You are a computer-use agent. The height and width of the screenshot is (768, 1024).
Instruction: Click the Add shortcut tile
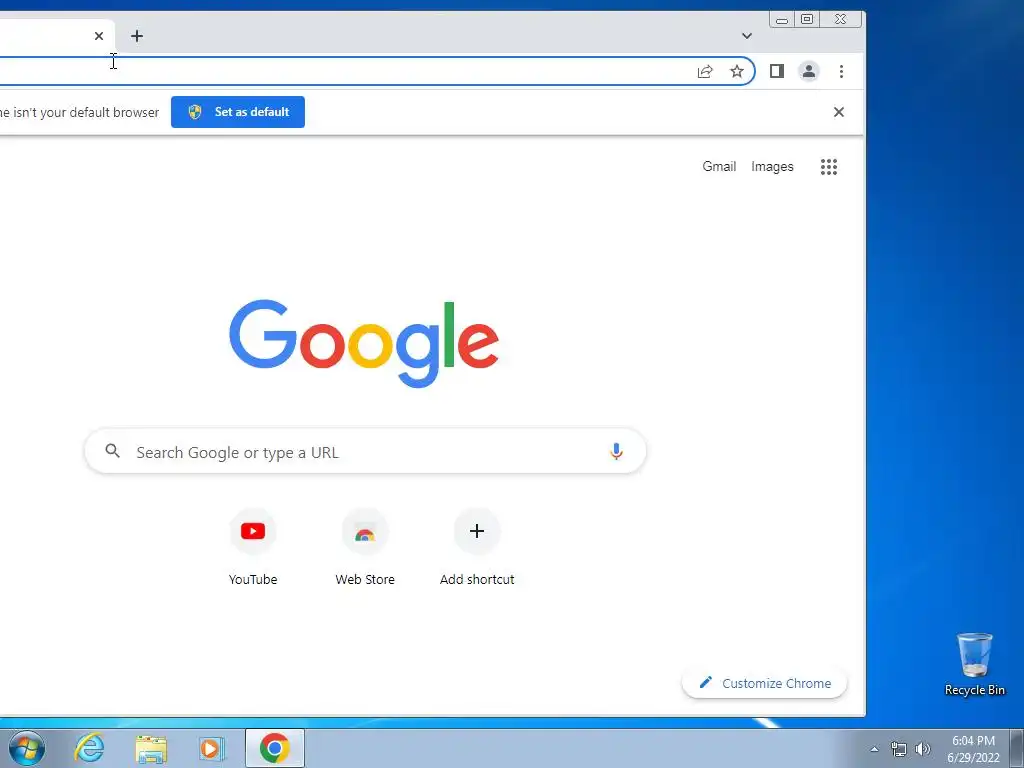pyautogui.click(x=477, y=547)
